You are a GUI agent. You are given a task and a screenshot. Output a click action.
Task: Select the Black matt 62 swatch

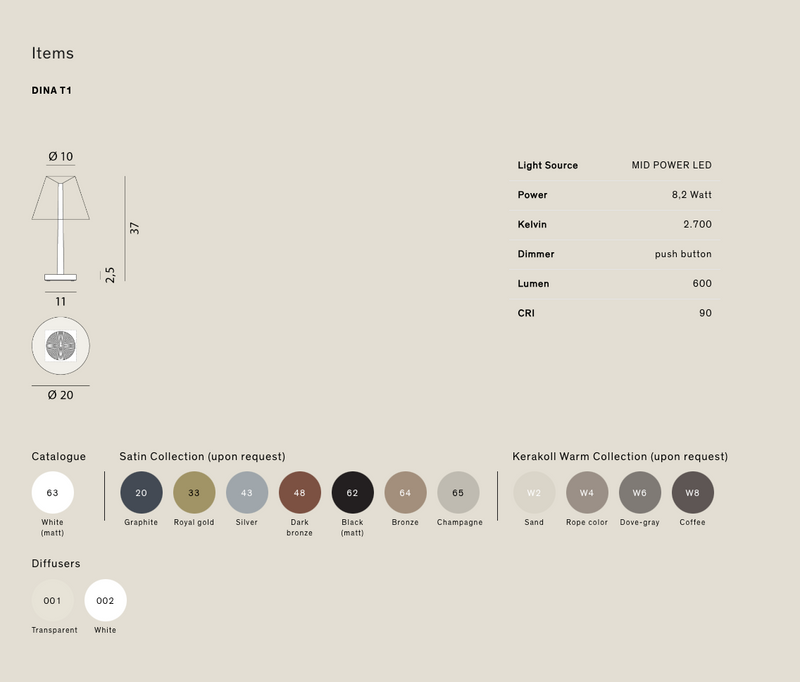(352, 493)
